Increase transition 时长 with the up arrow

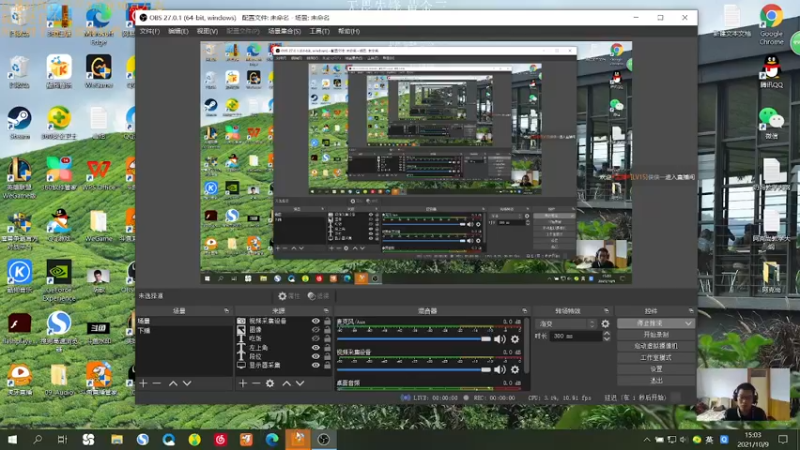(x=607, y=334)
